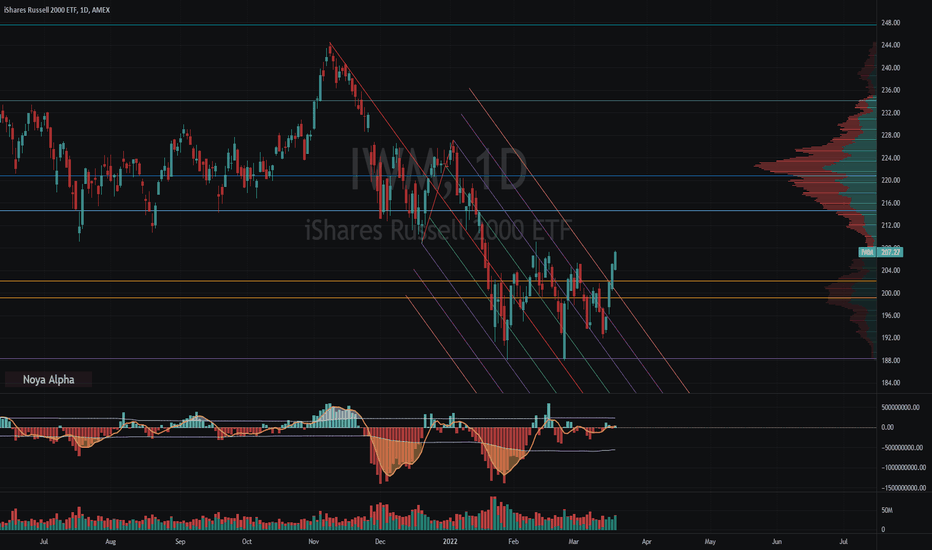Click the 228.00 price axis label
The image size is (932, 550).
click(890, 136)
